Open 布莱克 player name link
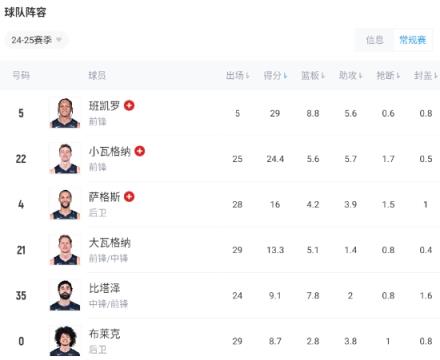 [104, 334]
